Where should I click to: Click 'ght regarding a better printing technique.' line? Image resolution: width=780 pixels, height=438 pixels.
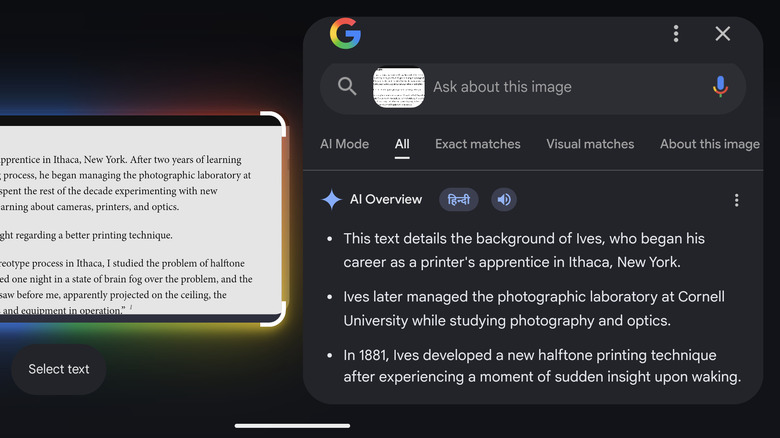[87, 235]
